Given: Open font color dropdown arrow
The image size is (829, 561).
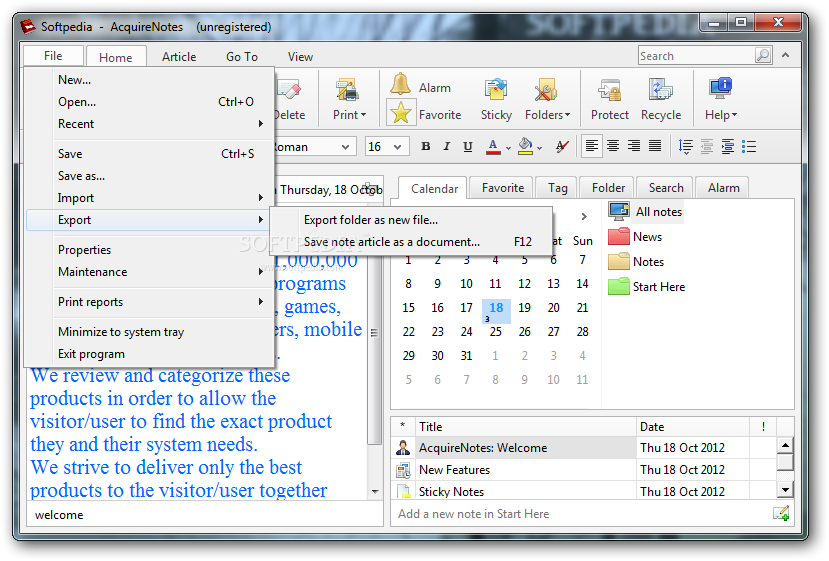Looking at the screenshot, I should [x=508, y=149].
